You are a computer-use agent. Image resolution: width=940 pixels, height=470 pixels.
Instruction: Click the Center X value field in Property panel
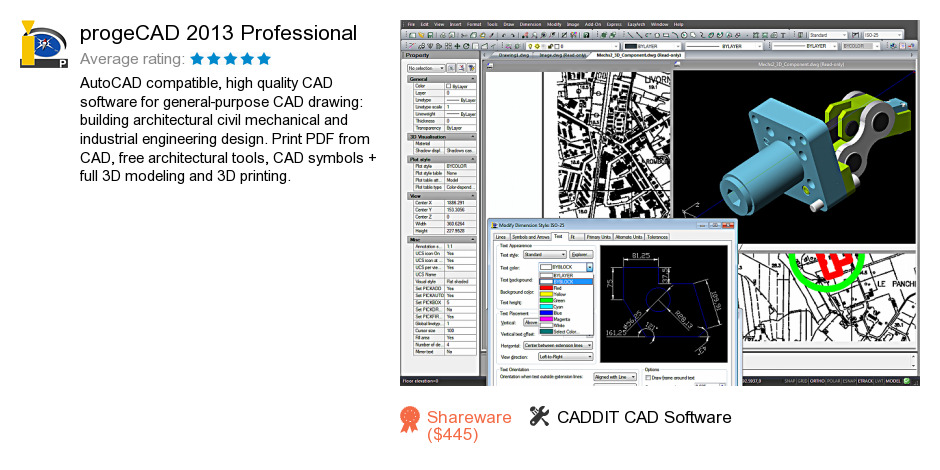click(460, 203)
